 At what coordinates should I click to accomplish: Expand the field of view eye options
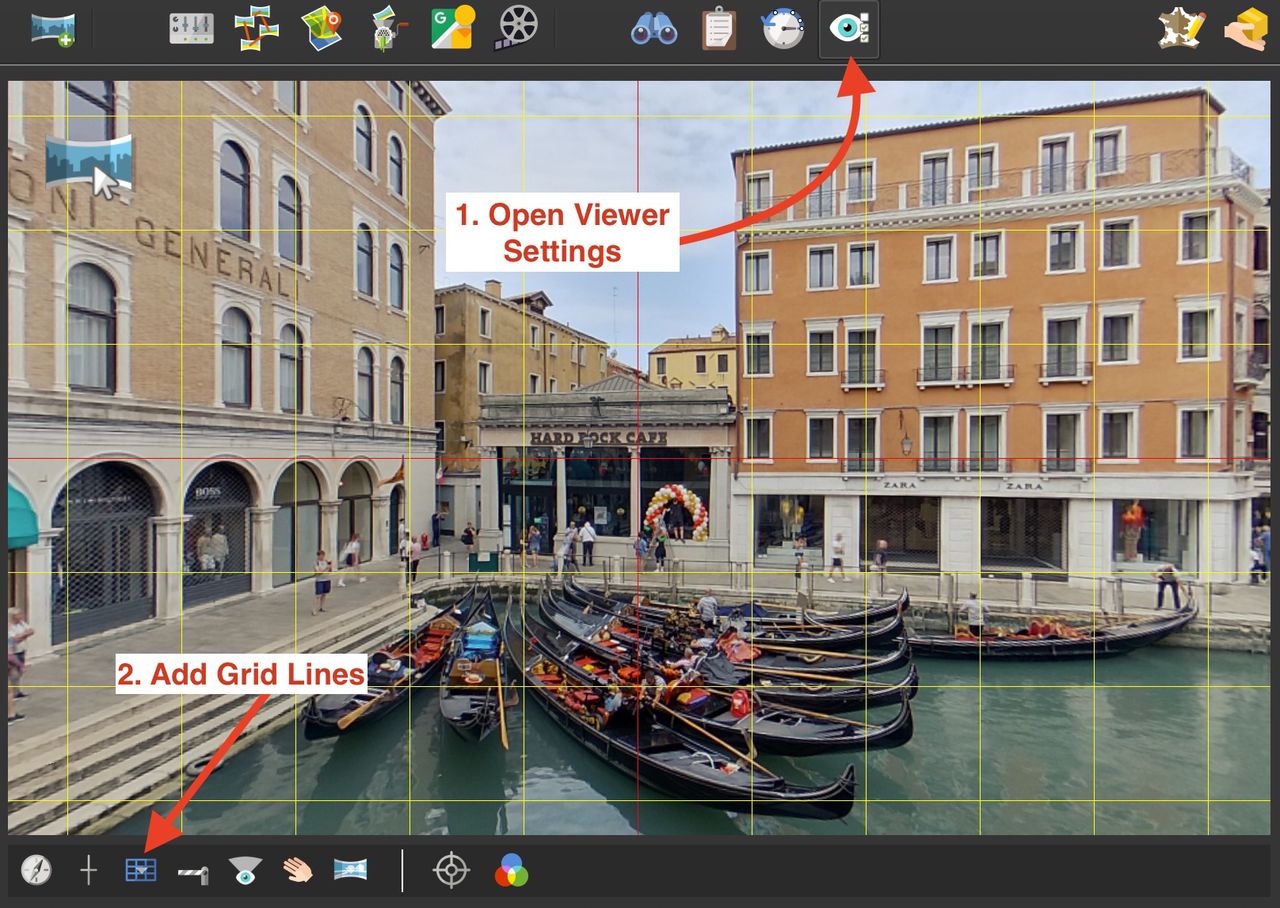[x=245, y=870]
